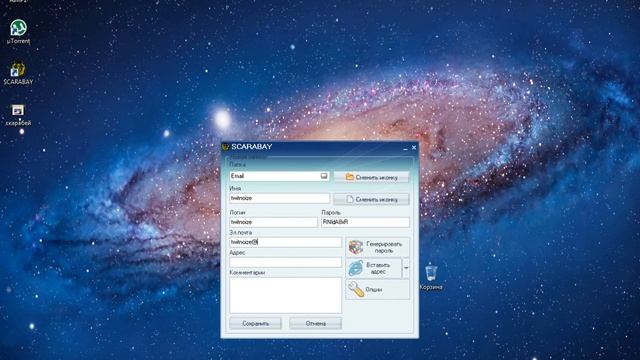This screenshot has width=640, height=360.
Task: Focus the Имя name input field
Action: point(279,198)
